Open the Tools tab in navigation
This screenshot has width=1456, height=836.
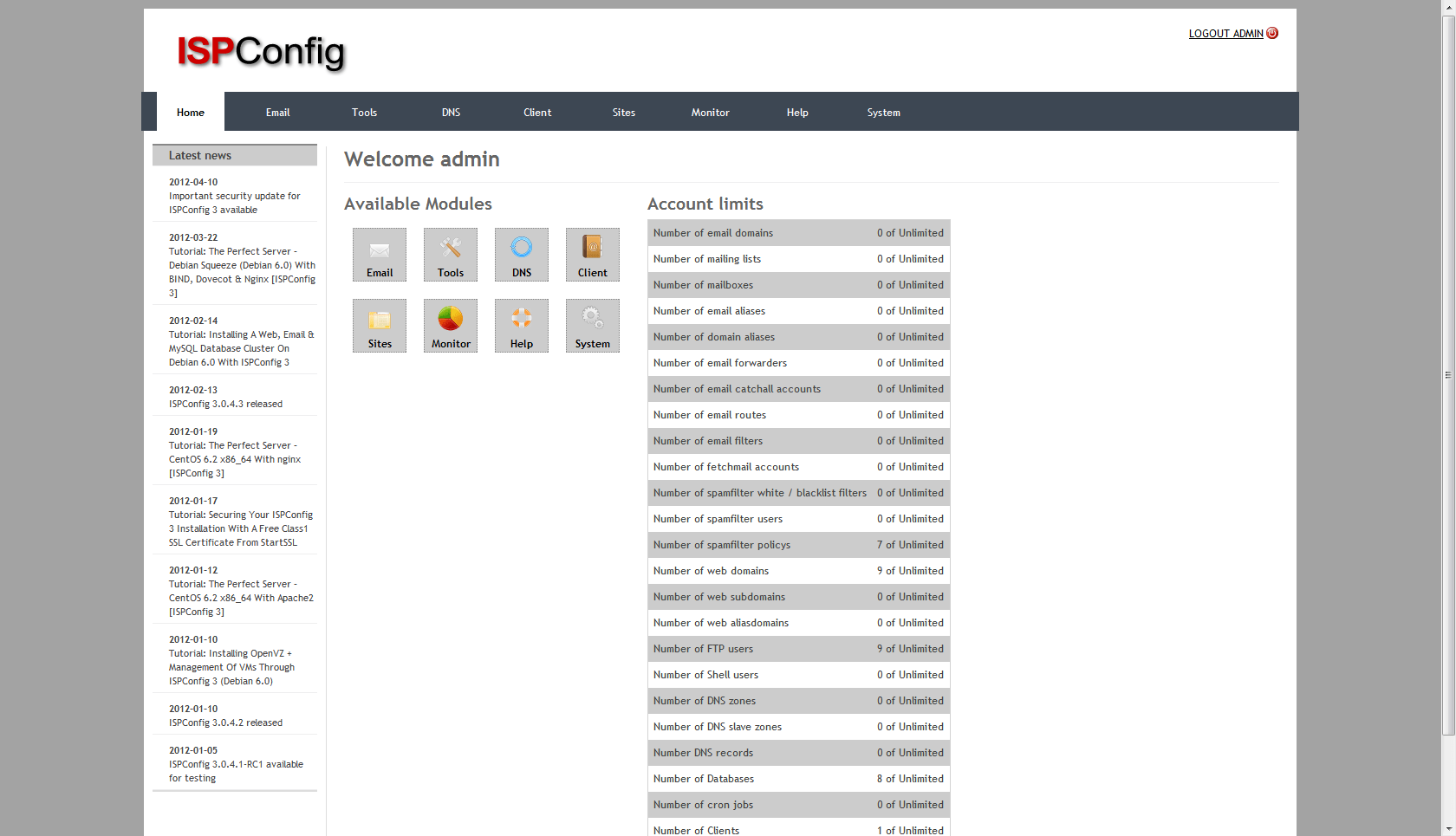click(364, 112)
